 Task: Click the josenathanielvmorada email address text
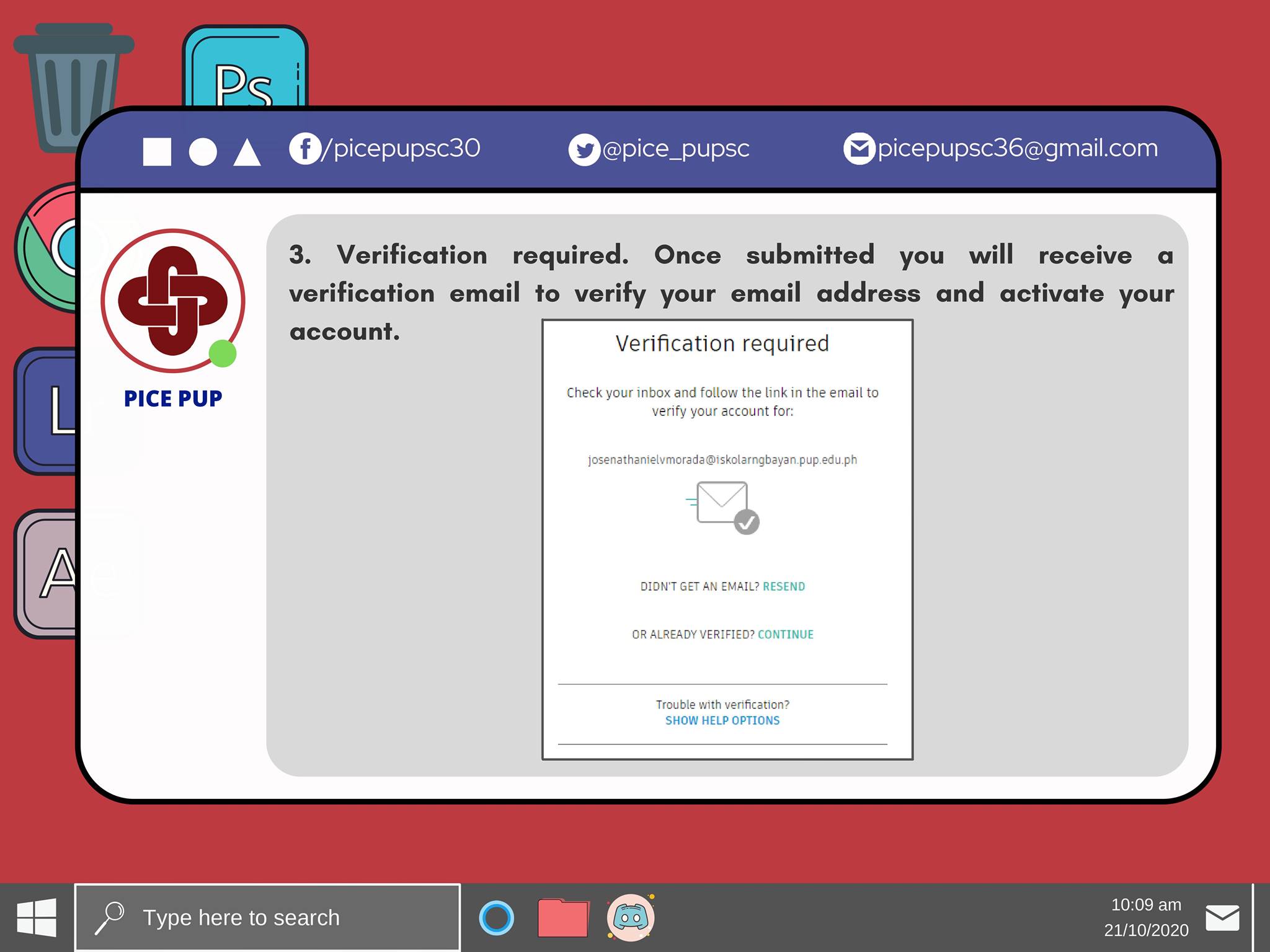[722, 460]
